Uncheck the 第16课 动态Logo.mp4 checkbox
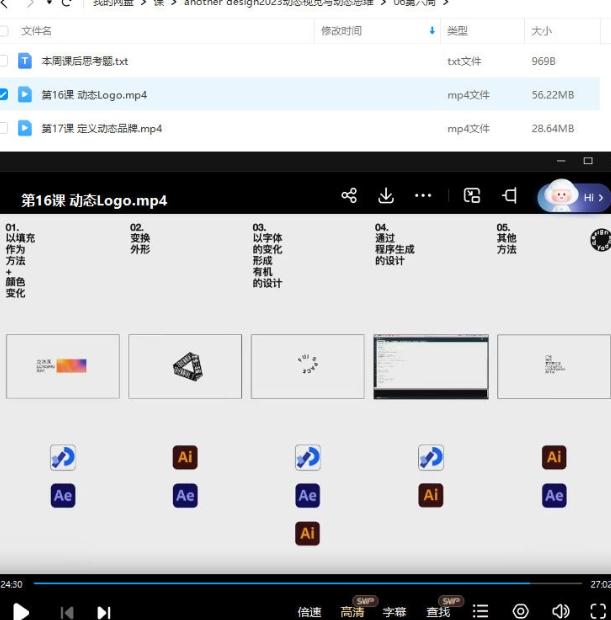This screenshot has width=611, height=620. 3,95
